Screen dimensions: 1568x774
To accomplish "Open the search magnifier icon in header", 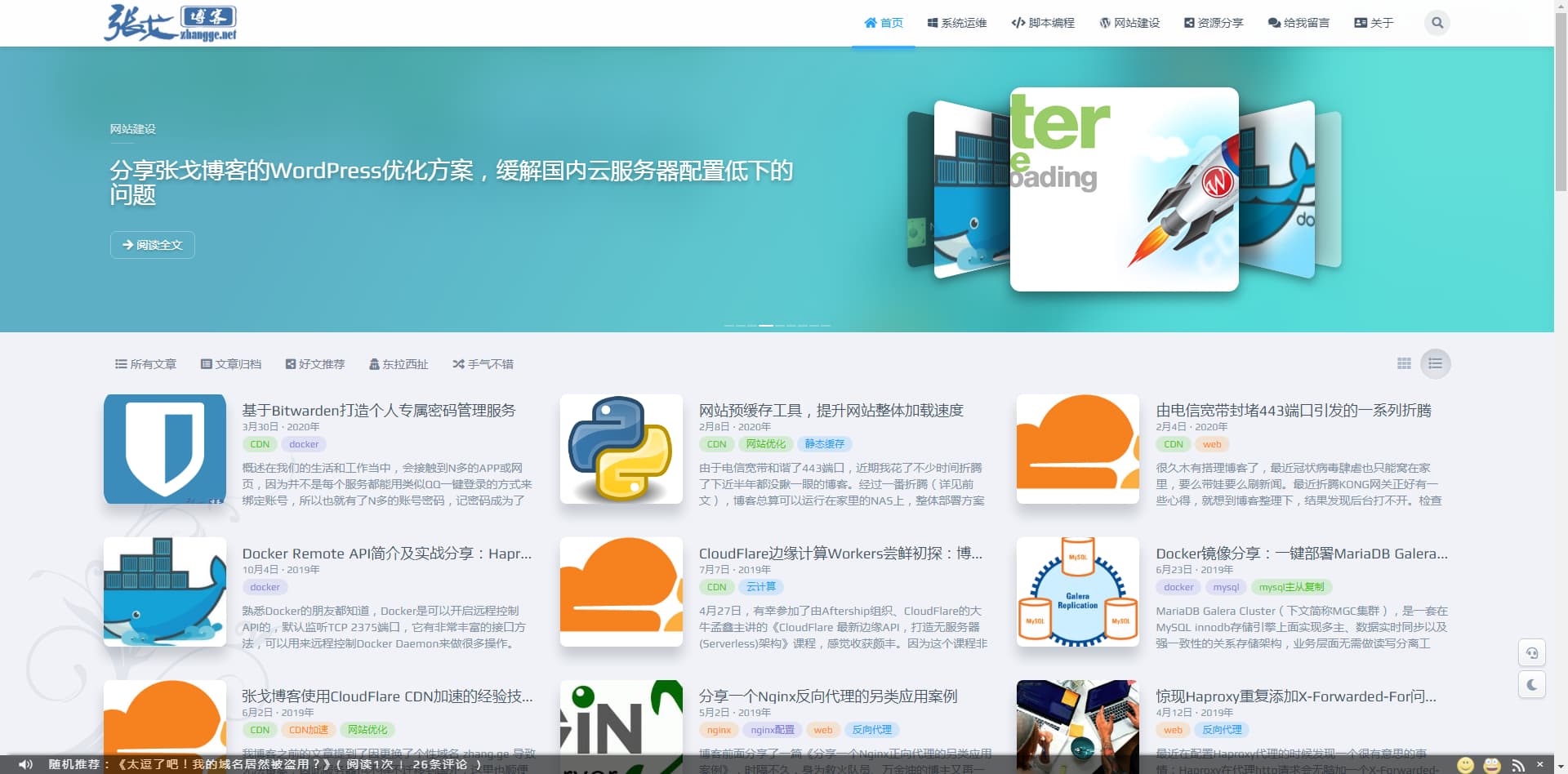I will point(1437,23).
